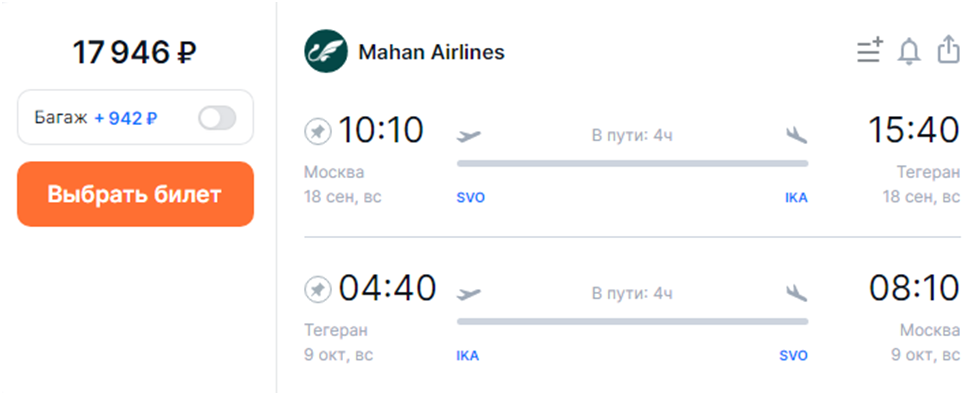
Task: Add ticket to favorites list icon
Action: coord(870,51)
